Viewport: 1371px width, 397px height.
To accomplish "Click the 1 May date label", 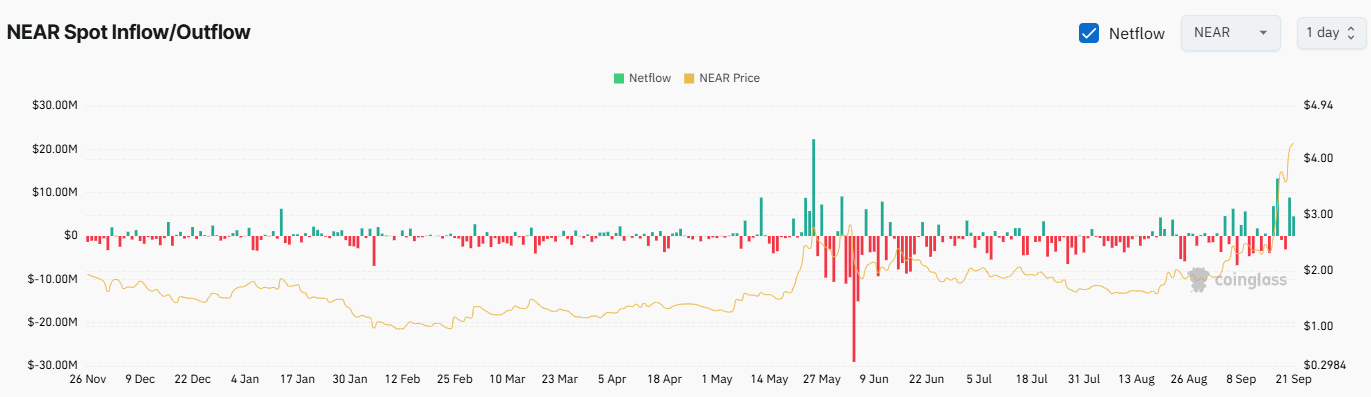I will (717, 380).
